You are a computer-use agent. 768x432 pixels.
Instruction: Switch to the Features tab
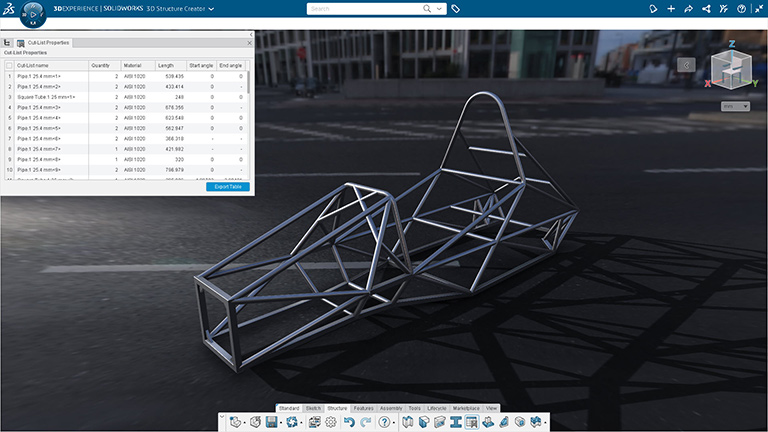[363, 408]
